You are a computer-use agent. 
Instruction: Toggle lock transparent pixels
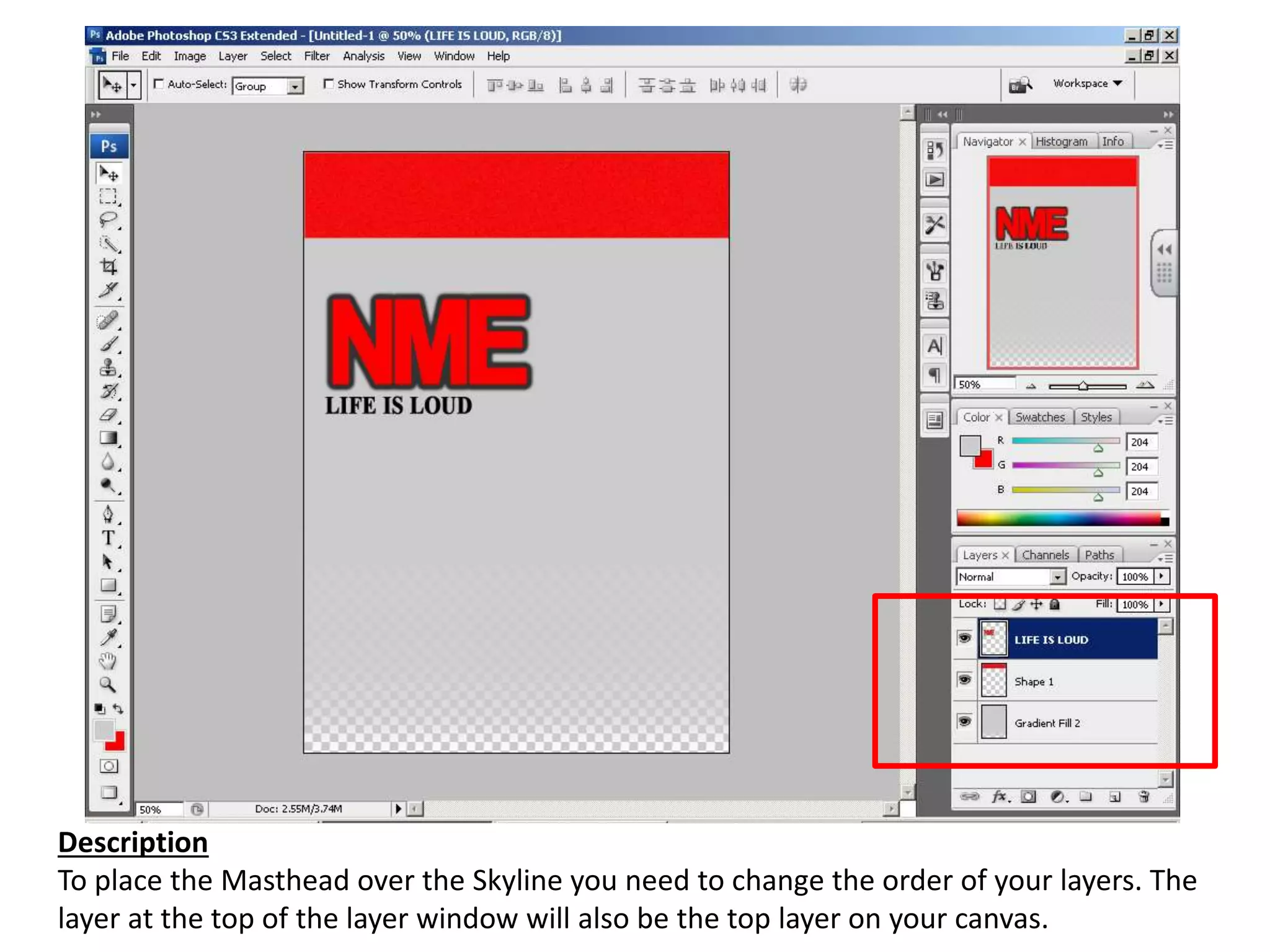tap(1000, 604)
